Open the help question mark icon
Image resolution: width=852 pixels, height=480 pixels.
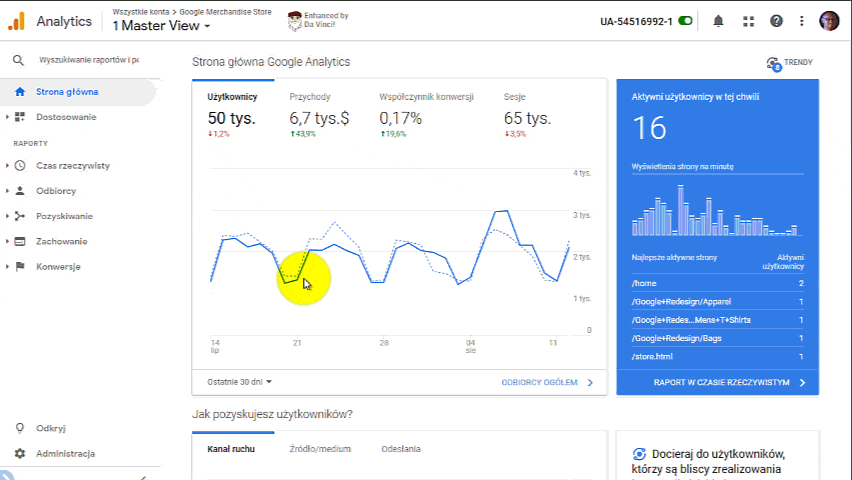click(x=776, y=21)
